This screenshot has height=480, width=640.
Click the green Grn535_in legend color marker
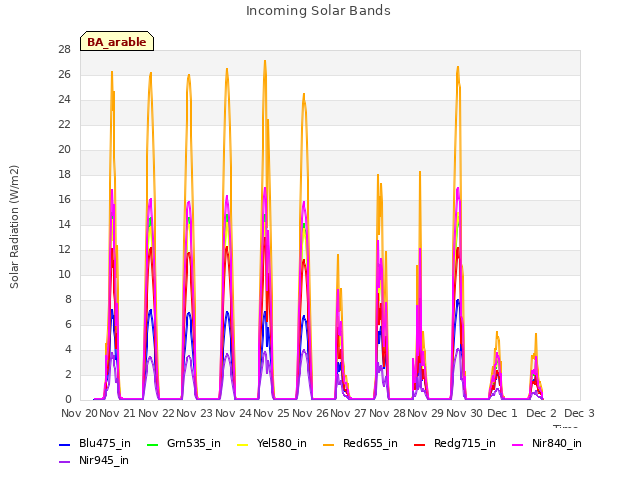pos(152,444)
